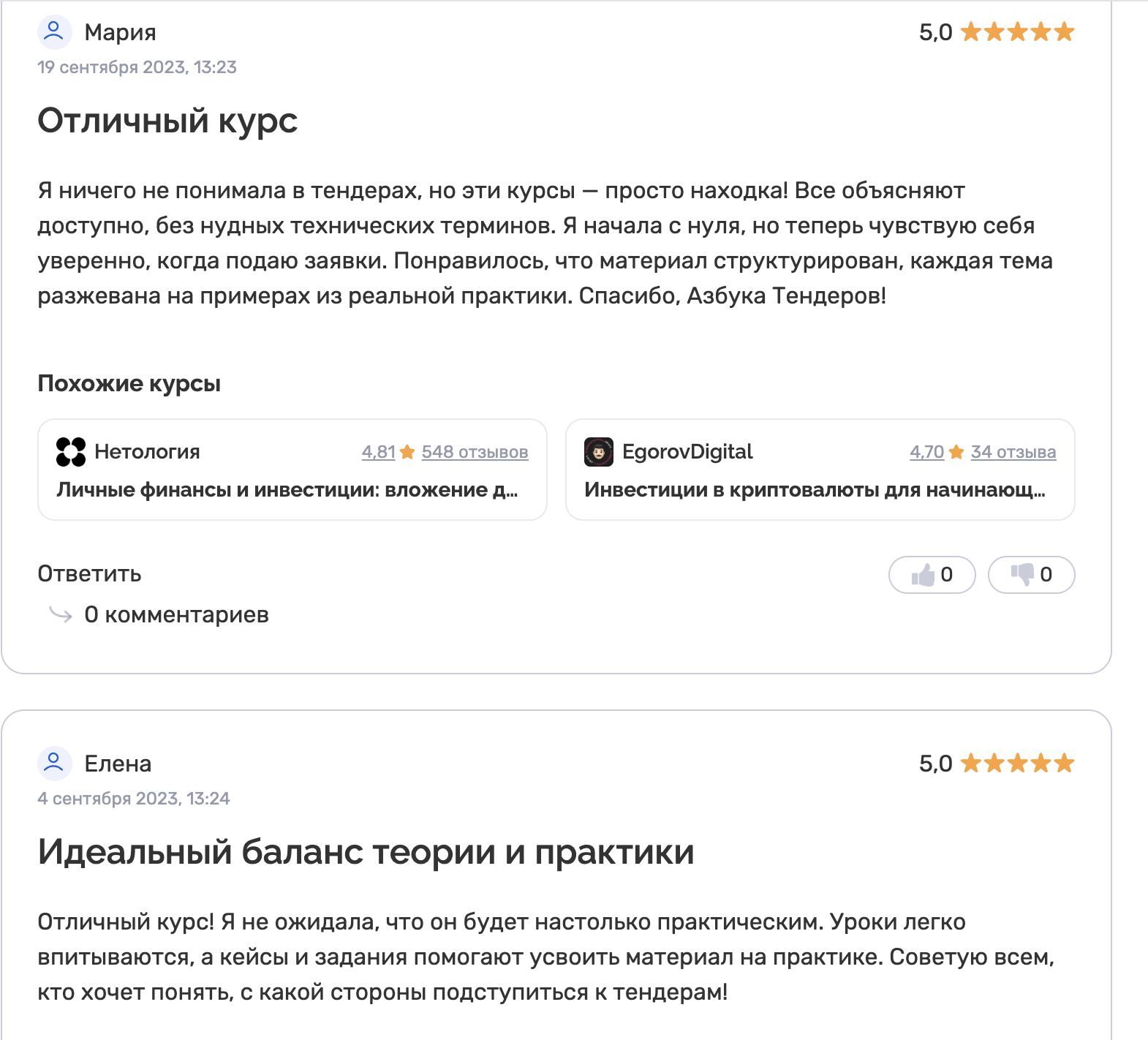
Task: Open the Личные финансы и инвестиции course
Action: [x=287, y=490]
